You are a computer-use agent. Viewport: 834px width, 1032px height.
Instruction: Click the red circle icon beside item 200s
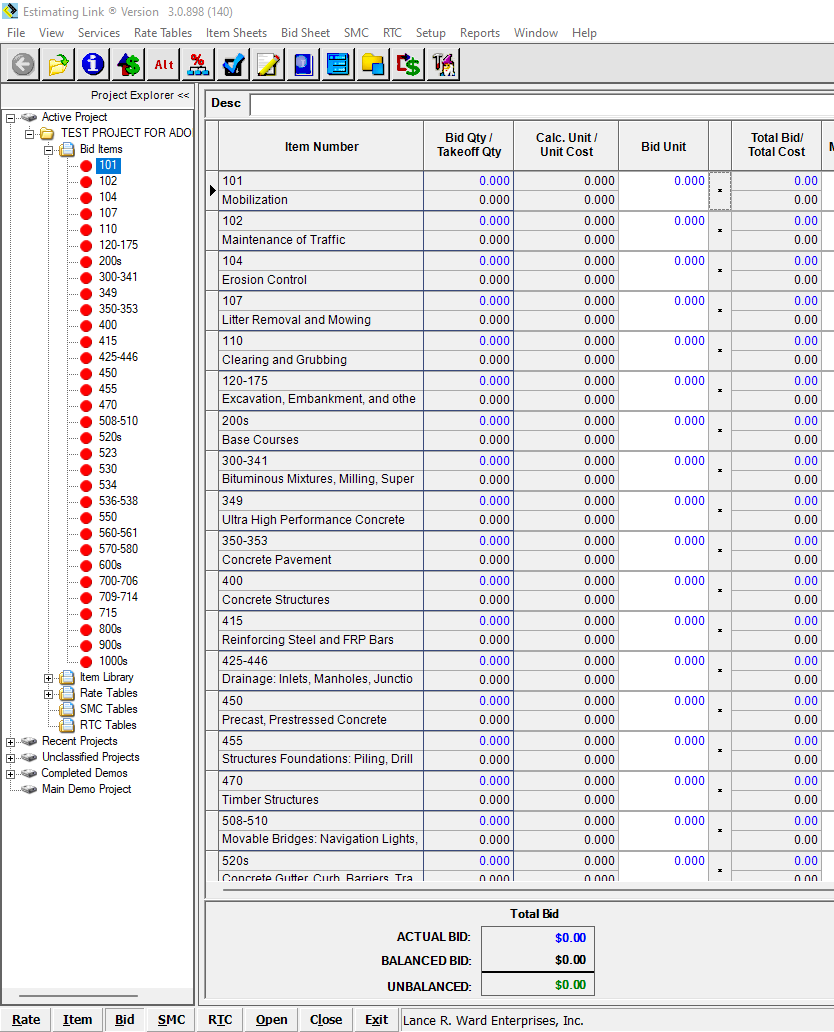tap(86, 261)
